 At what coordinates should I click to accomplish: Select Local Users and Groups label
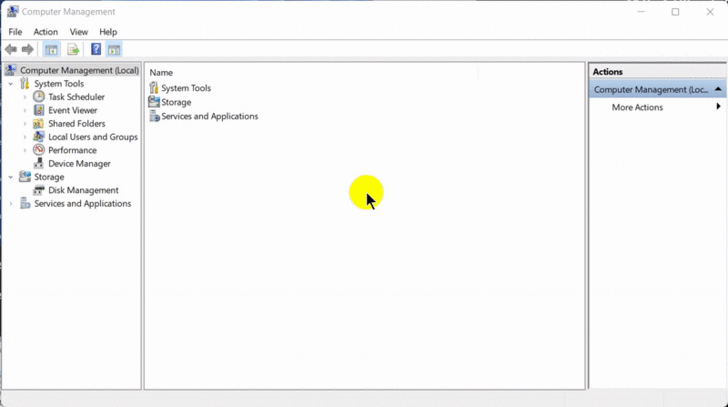(93, 137)
